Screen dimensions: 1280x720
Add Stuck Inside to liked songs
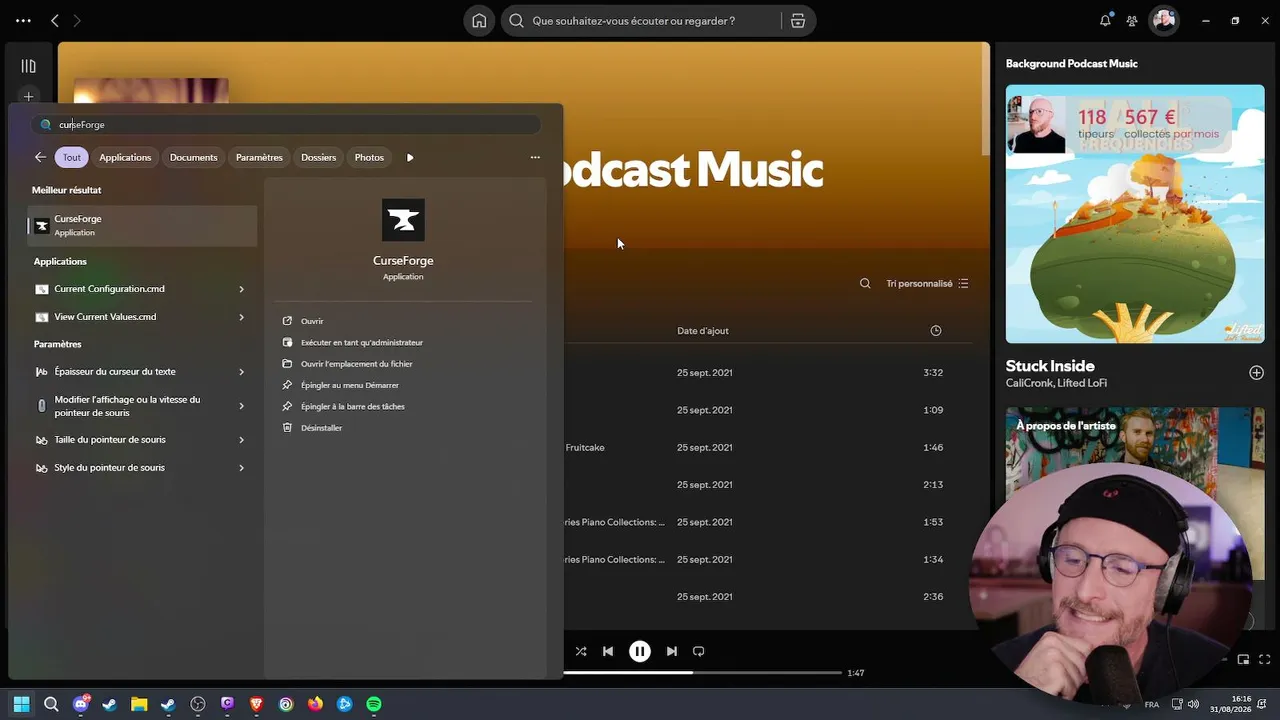click(1256, 373)
